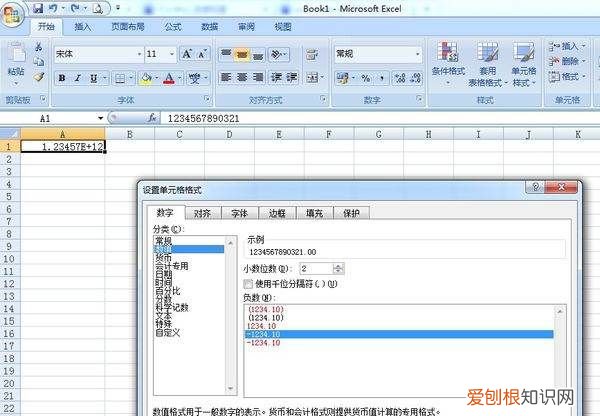Select red (1234.10) negative number format
Image resolution: width=600 pixels, height=416 pixels.
(x=264, y=311)
